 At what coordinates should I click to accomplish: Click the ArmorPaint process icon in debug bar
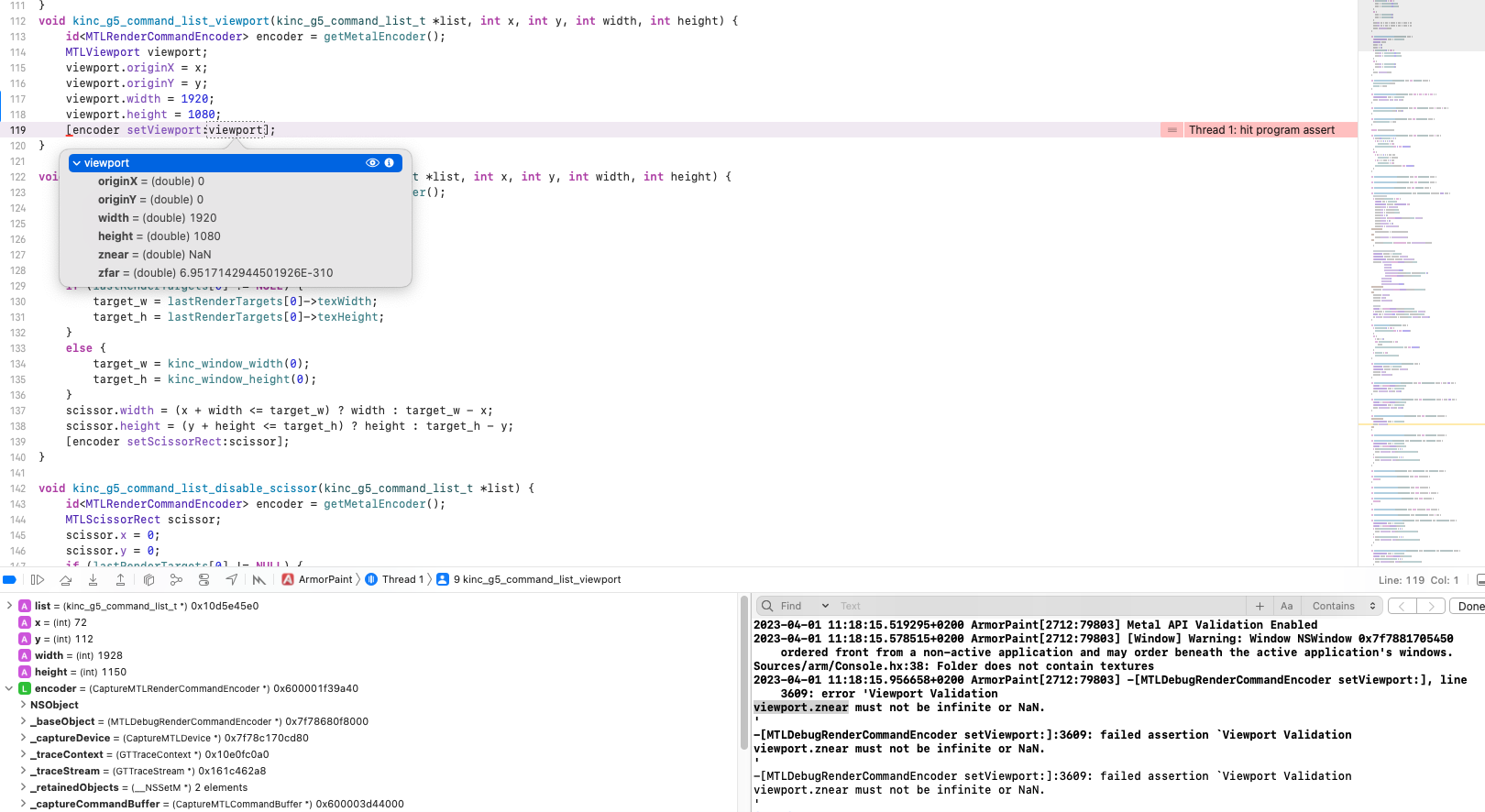click(x=288, y=579)
